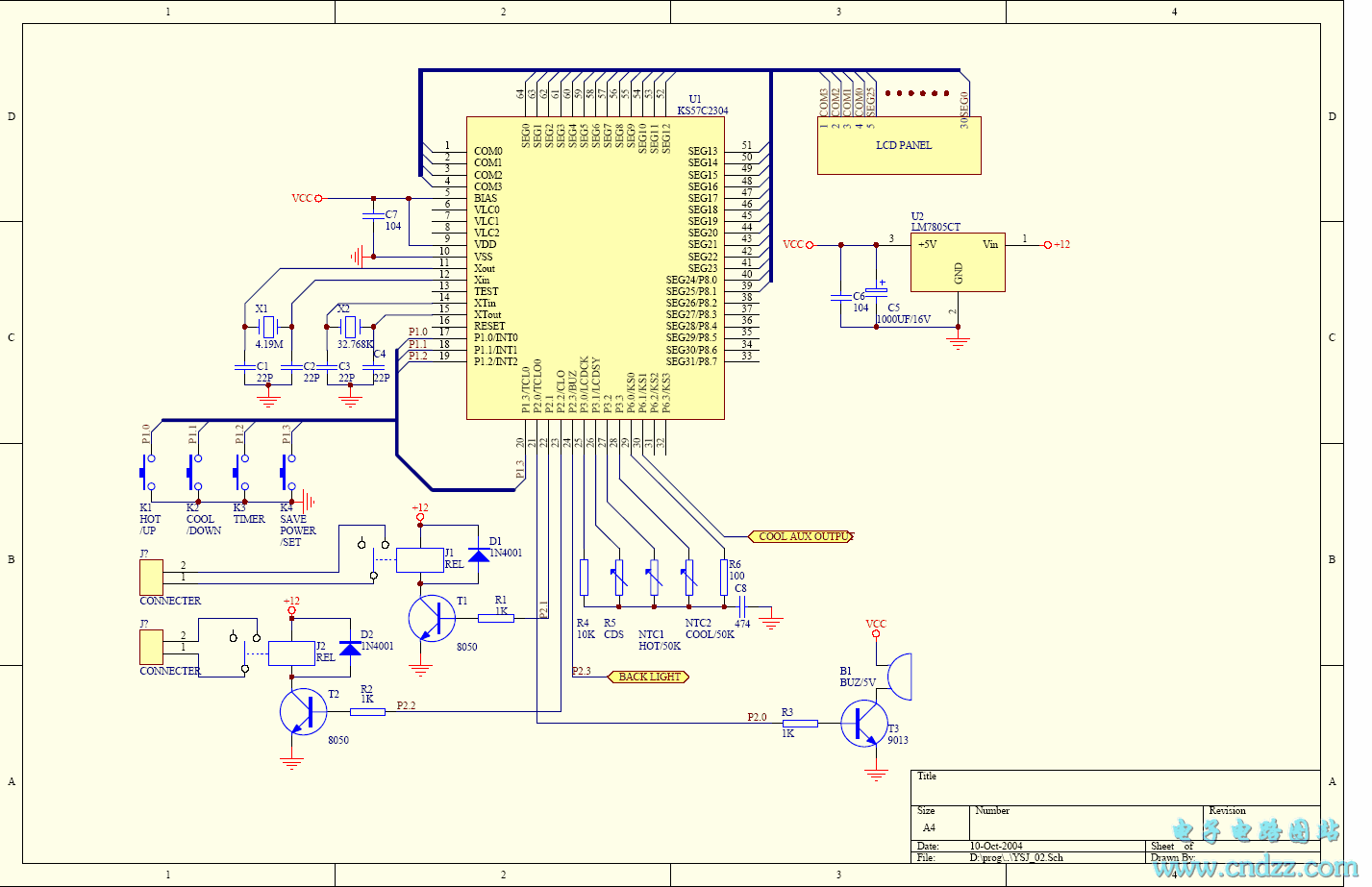Select transistor T1 8050 symbol
Viewport: 1372px width, 887px height.
coord(432,618)
